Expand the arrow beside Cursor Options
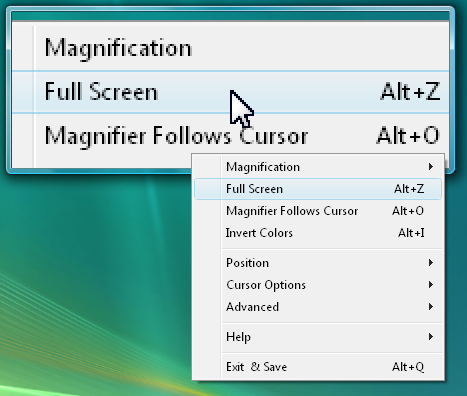 point(431,285)
